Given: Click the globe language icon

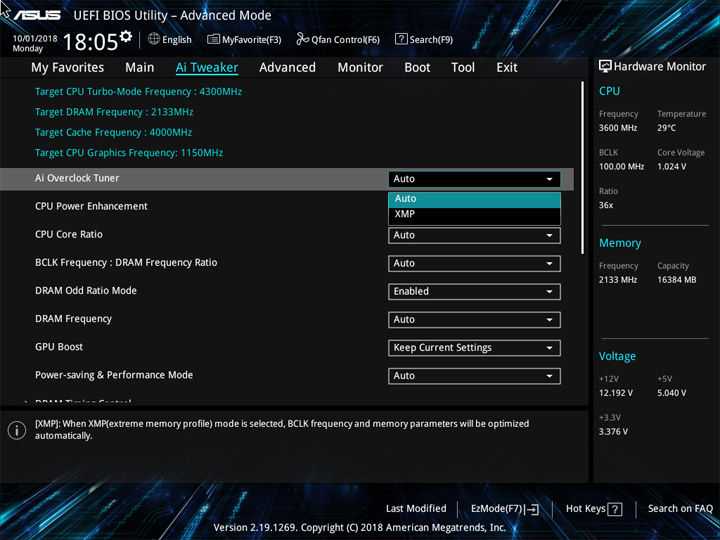Looking at the screenshot, I should tap(154, 39).
